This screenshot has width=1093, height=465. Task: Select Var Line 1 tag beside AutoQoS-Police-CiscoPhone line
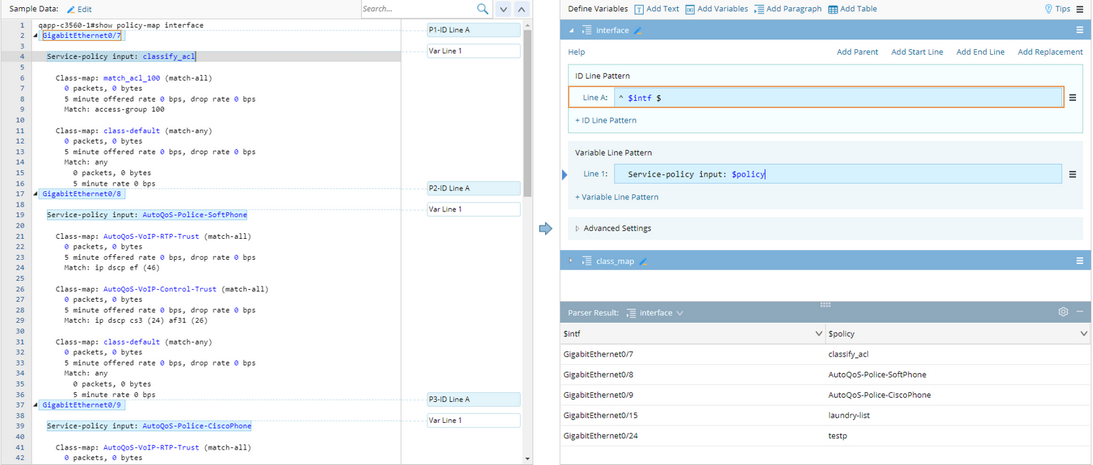click(473, 420)
